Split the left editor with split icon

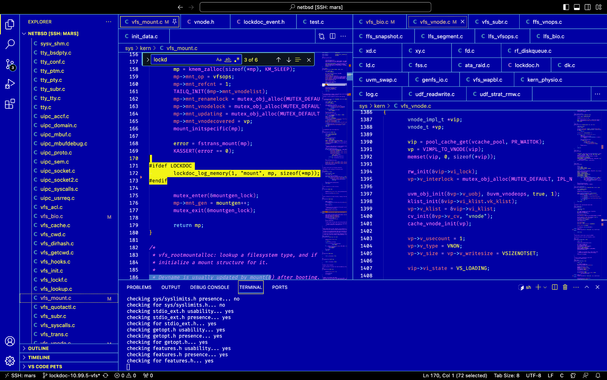click(x=333, y=36)
